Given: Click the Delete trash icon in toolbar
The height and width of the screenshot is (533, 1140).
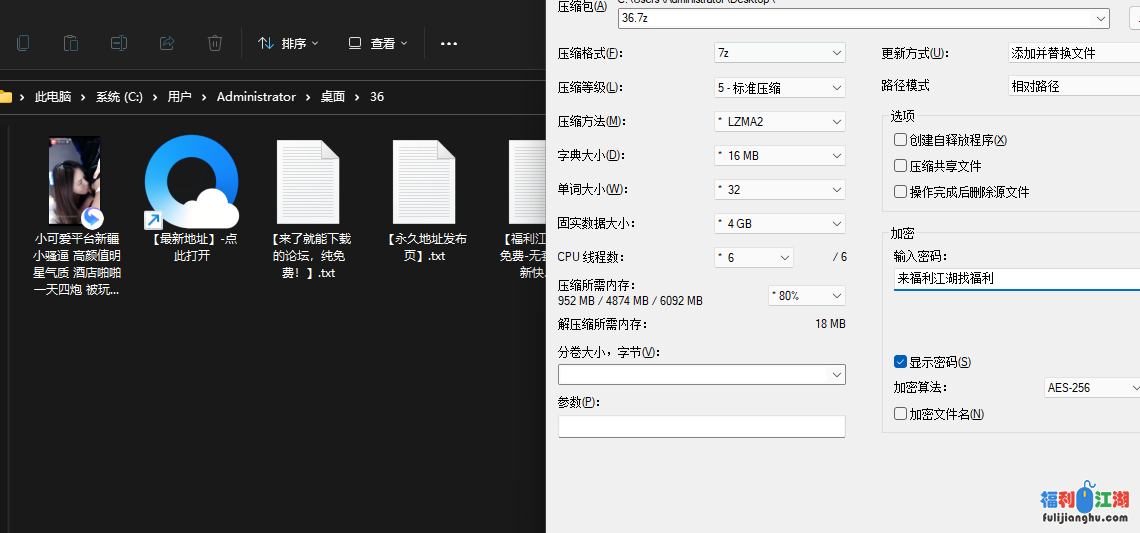Looking at the screenshot, I should 215,43.
